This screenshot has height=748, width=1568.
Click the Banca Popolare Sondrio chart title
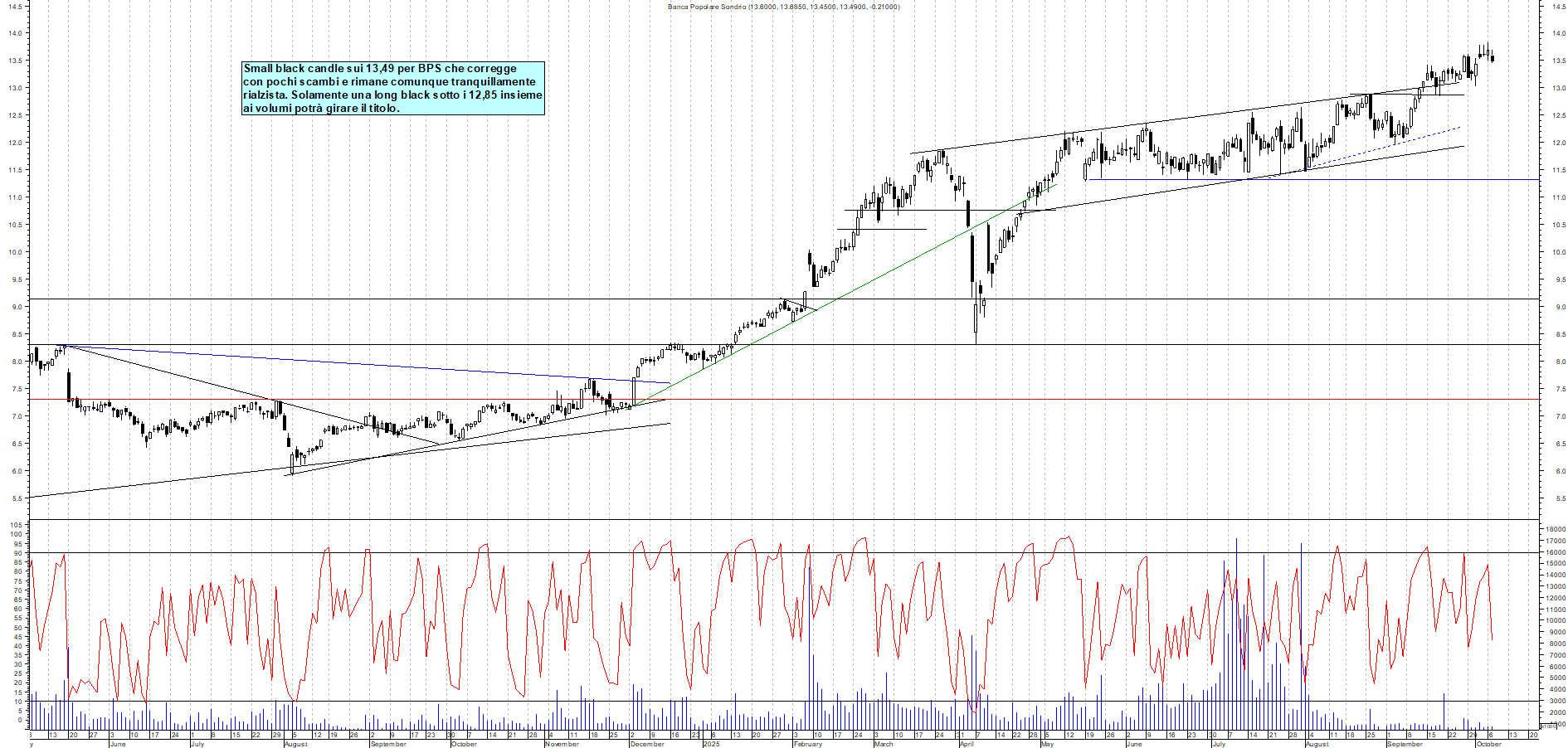(x=783, y=7)
